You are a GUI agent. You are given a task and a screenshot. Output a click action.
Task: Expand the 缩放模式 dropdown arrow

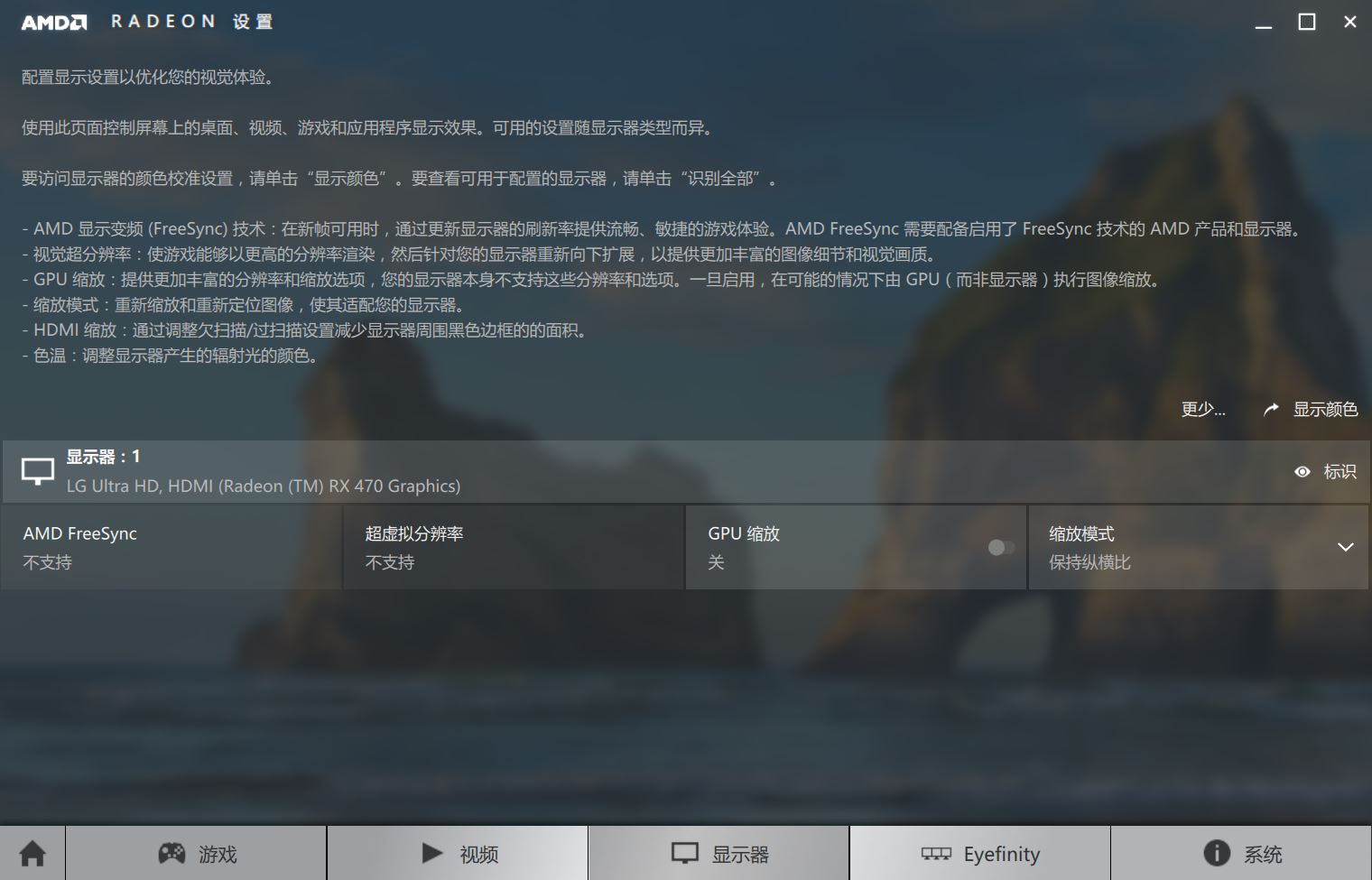click(1345, 547)
